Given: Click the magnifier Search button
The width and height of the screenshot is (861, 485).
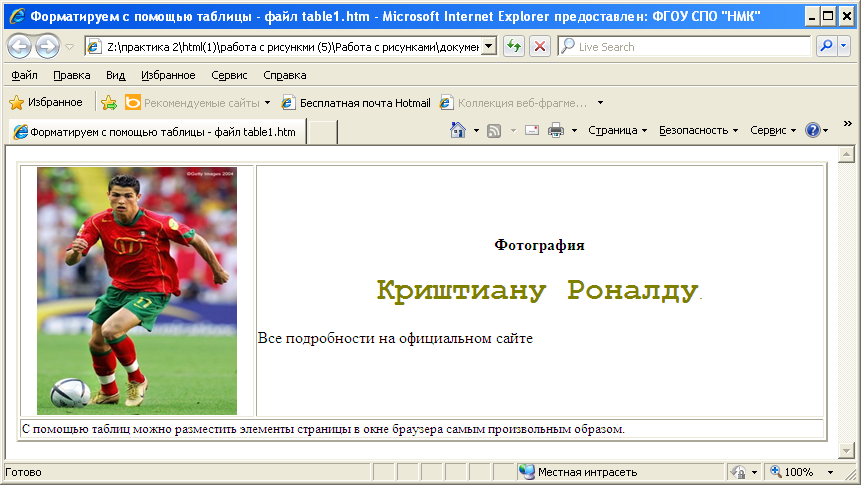Looking at the screenshot, I should point(826,47).
